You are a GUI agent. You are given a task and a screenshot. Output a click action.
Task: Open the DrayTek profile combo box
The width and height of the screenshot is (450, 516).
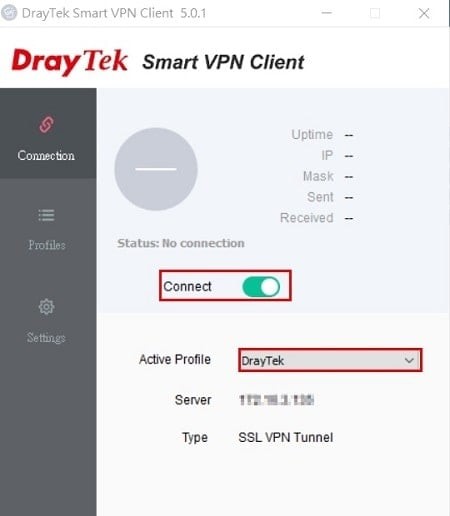pos(330,360)
